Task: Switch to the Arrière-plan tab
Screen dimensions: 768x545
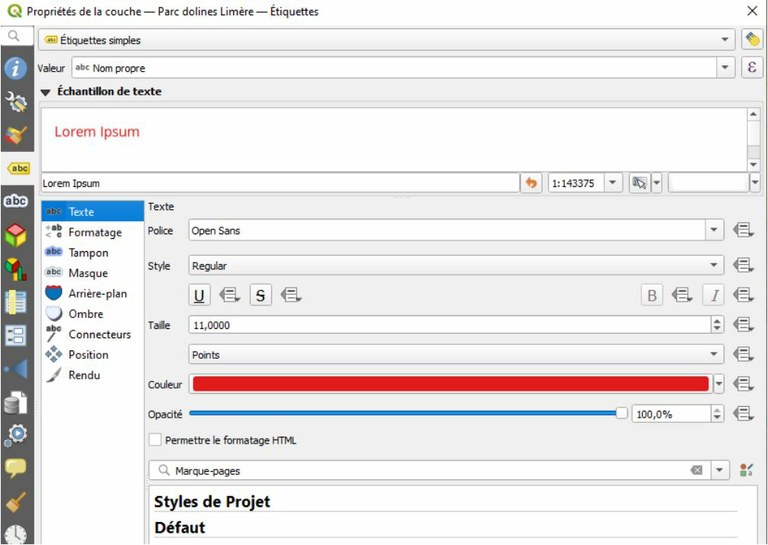Action: [97, 294]
